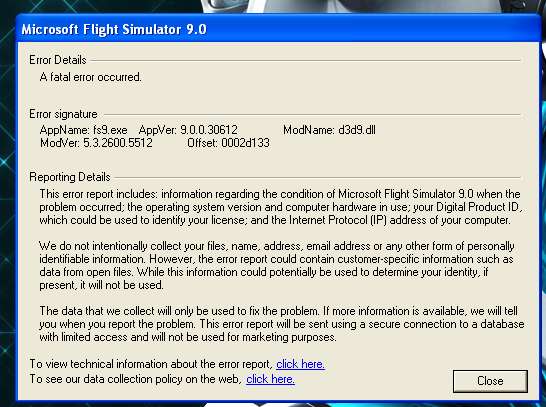Click the Close button

pos(490,381)
